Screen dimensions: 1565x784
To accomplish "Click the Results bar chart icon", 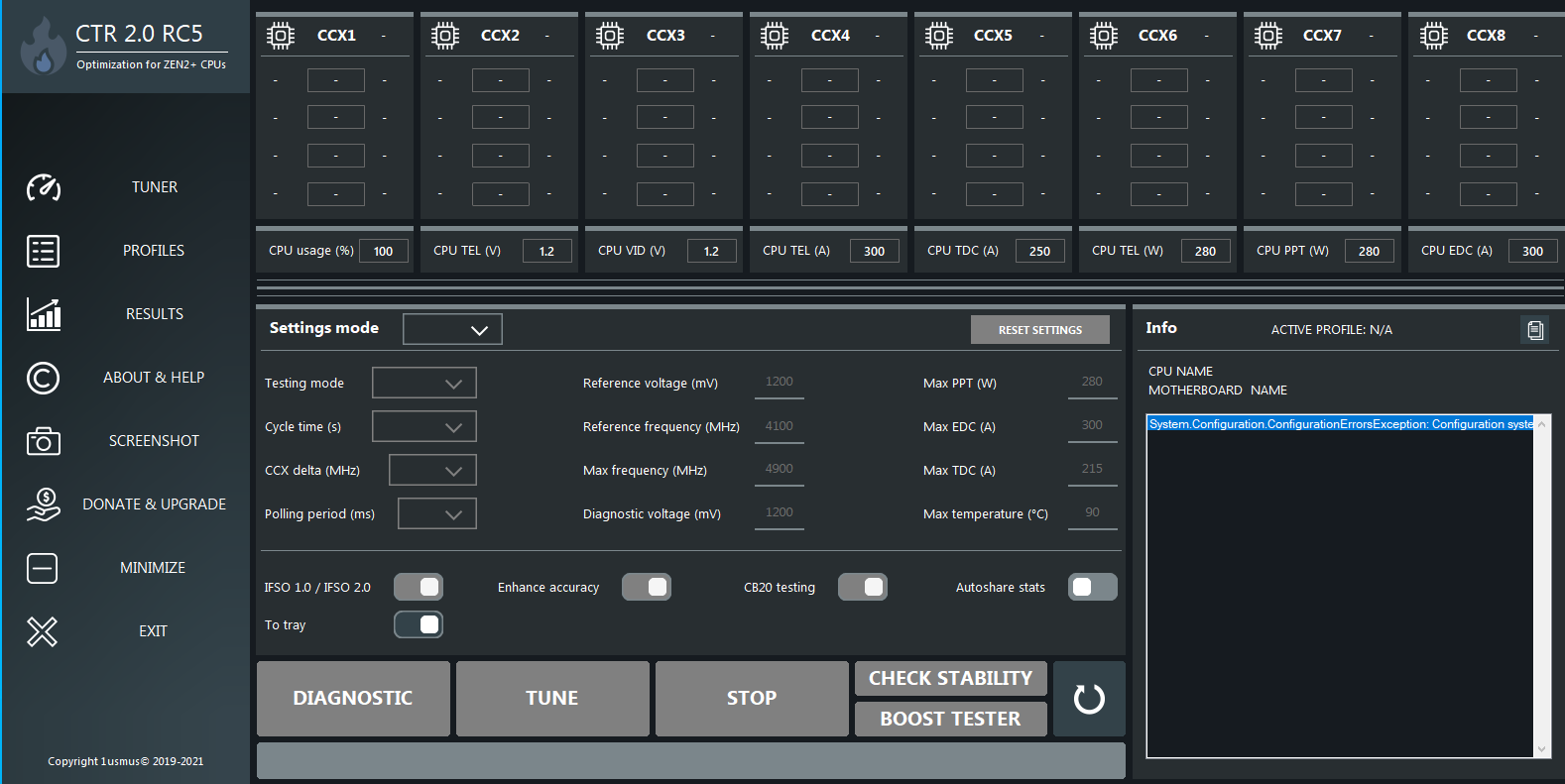I will tap(44, 314).
